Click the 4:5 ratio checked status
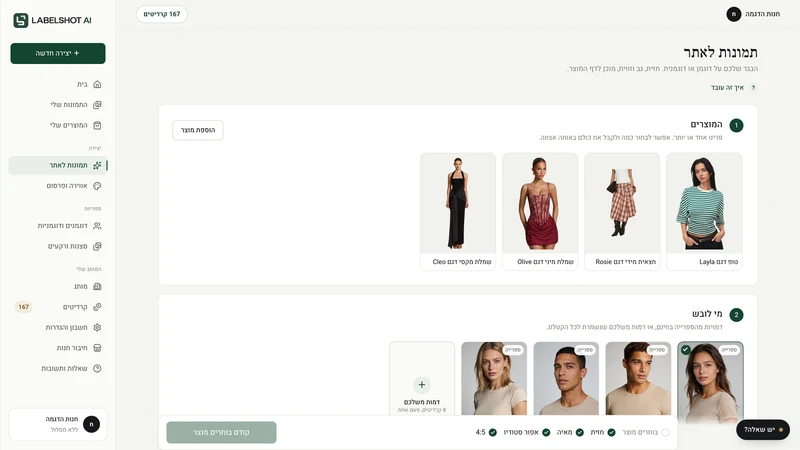Screen dimensions: 800x450 coord(486,432)
